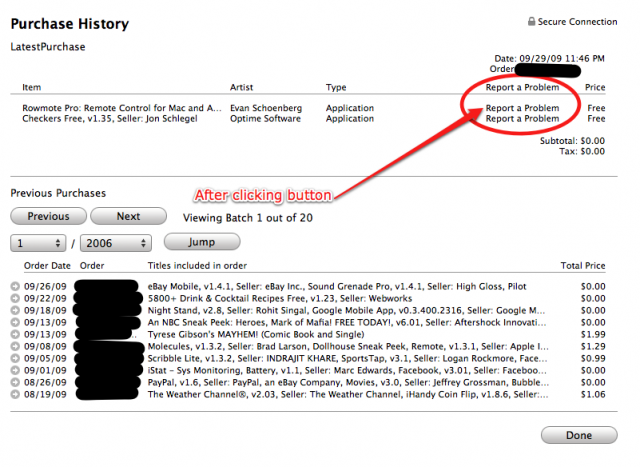Click the Previous batch button
The image size is (640, 467).
(48, 216)
